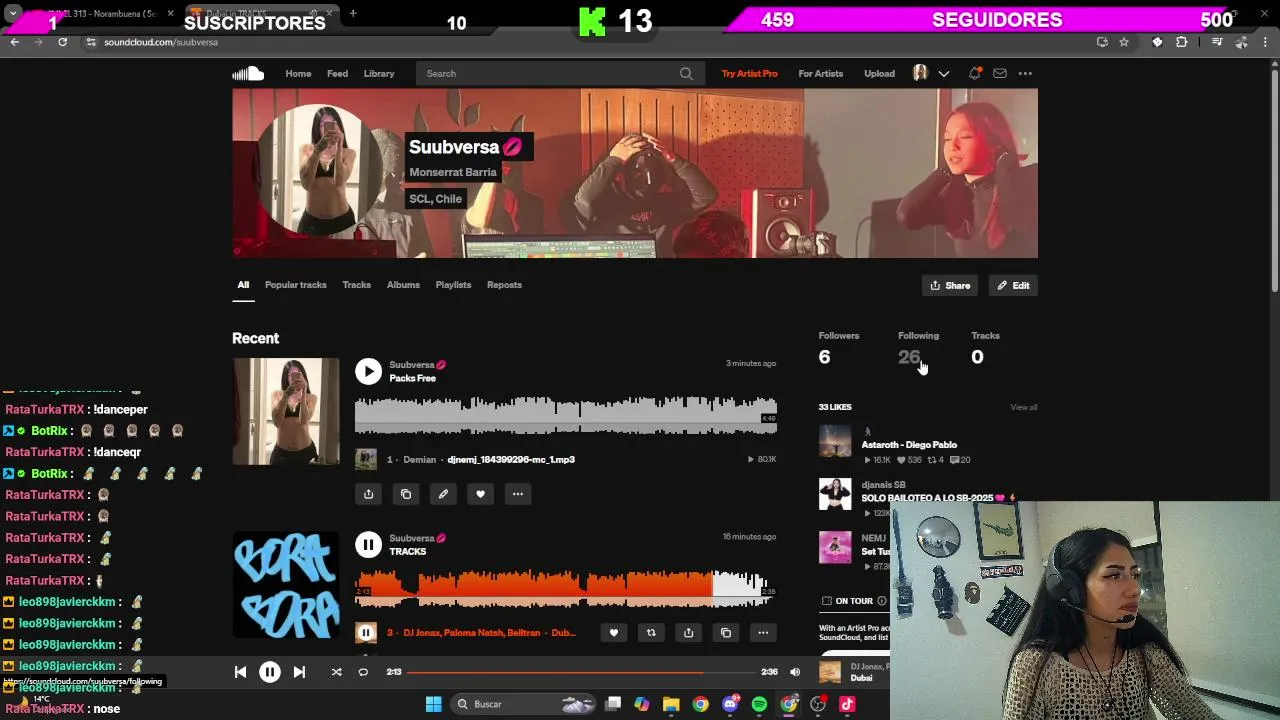Copy TRACKS playlist link

(726, 632)
